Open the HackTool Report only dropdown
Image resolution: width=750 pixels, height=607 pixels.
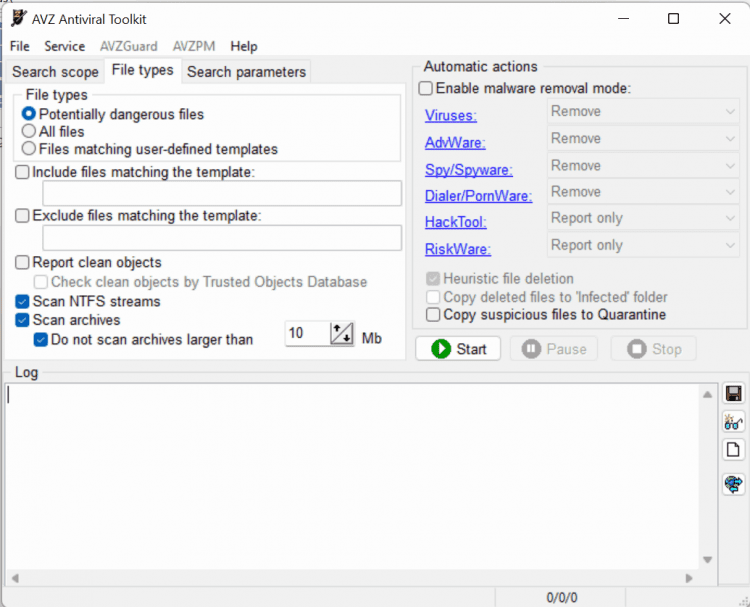pos(643,219)
